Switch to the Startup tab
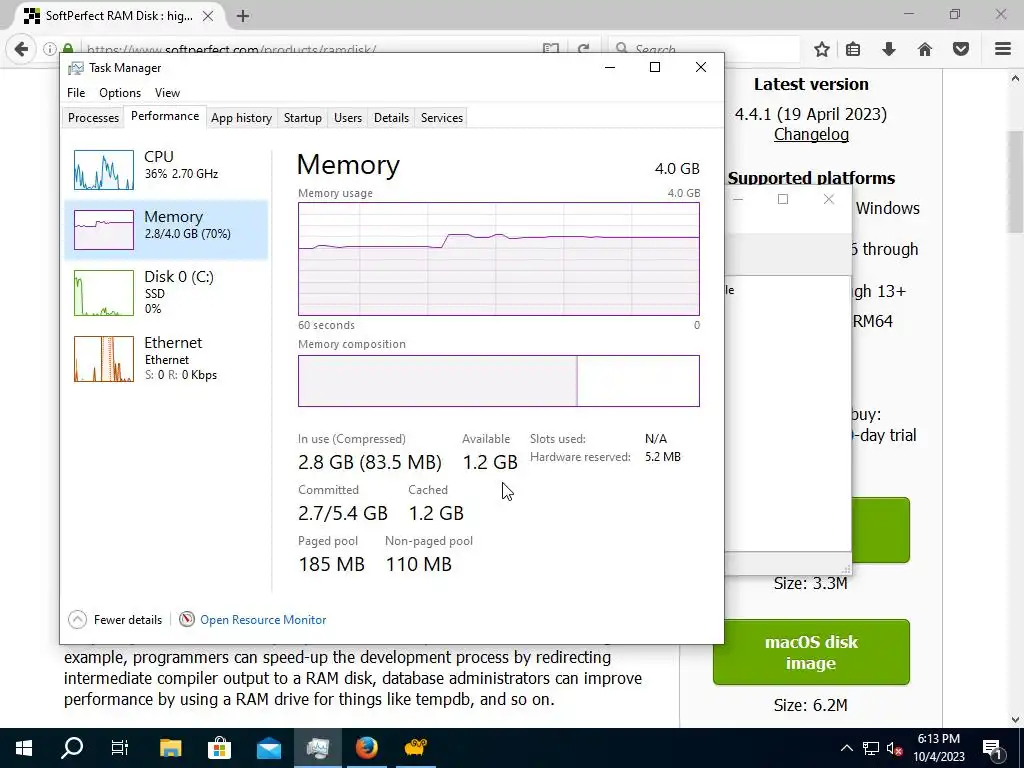The width and height of the screenshot is (1024, 768). click(x=302, y=118)
